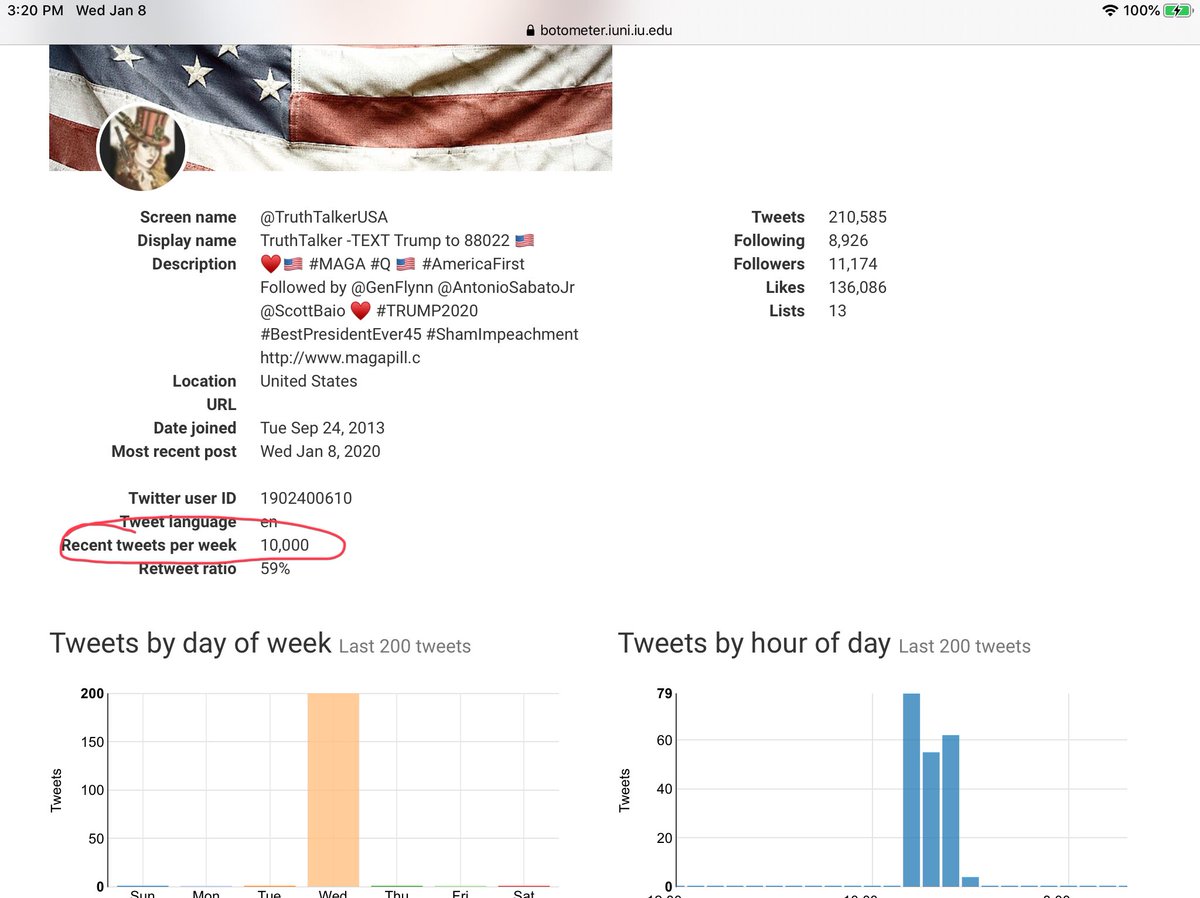
Task: Select the #BestPresidentEver45 #ShamImpeachment description line
Action: tap(419, 334)
